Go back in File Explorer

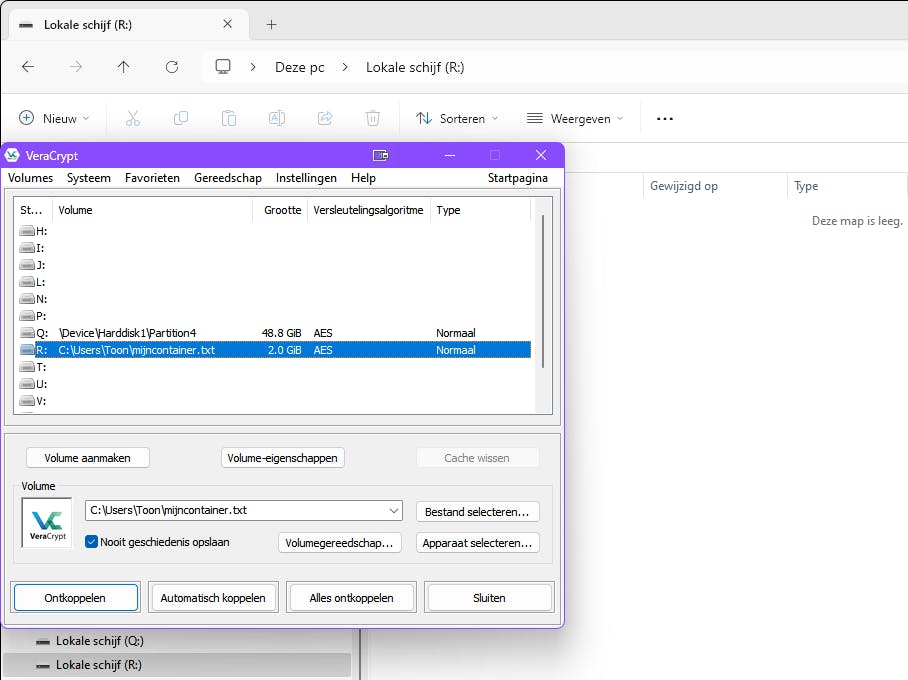click(x=28, y=67)
